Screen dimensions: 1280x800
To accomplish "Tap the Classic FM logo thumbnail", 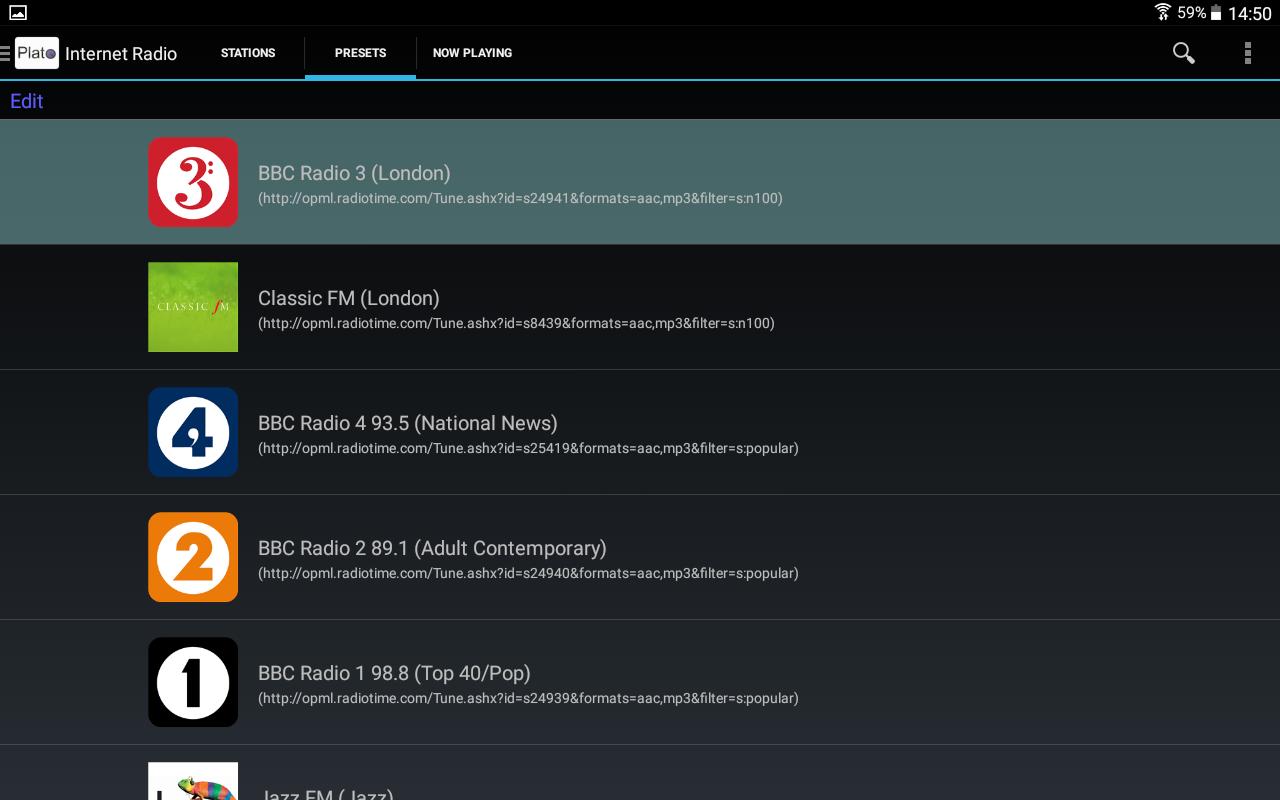I will (x=193, y=307).
